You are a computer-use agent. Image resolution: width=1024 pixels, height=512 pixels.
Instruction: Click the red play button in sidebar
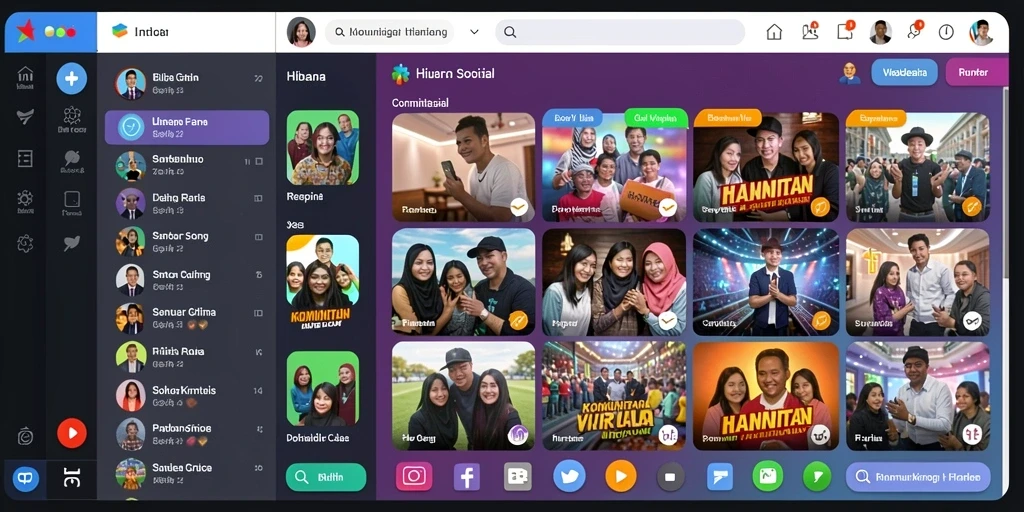[x=72, y=433]
